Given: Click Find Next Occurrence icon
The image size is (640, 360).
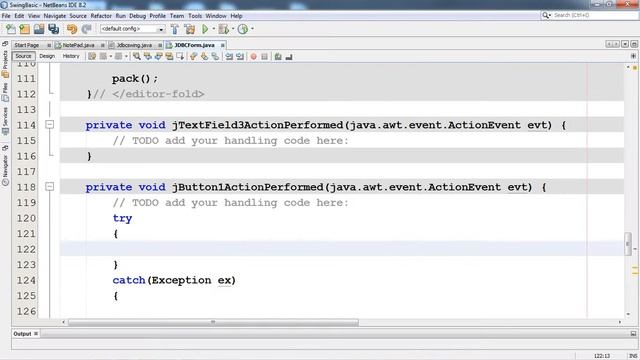Looking at the screenshot, I should click(158, 56).
